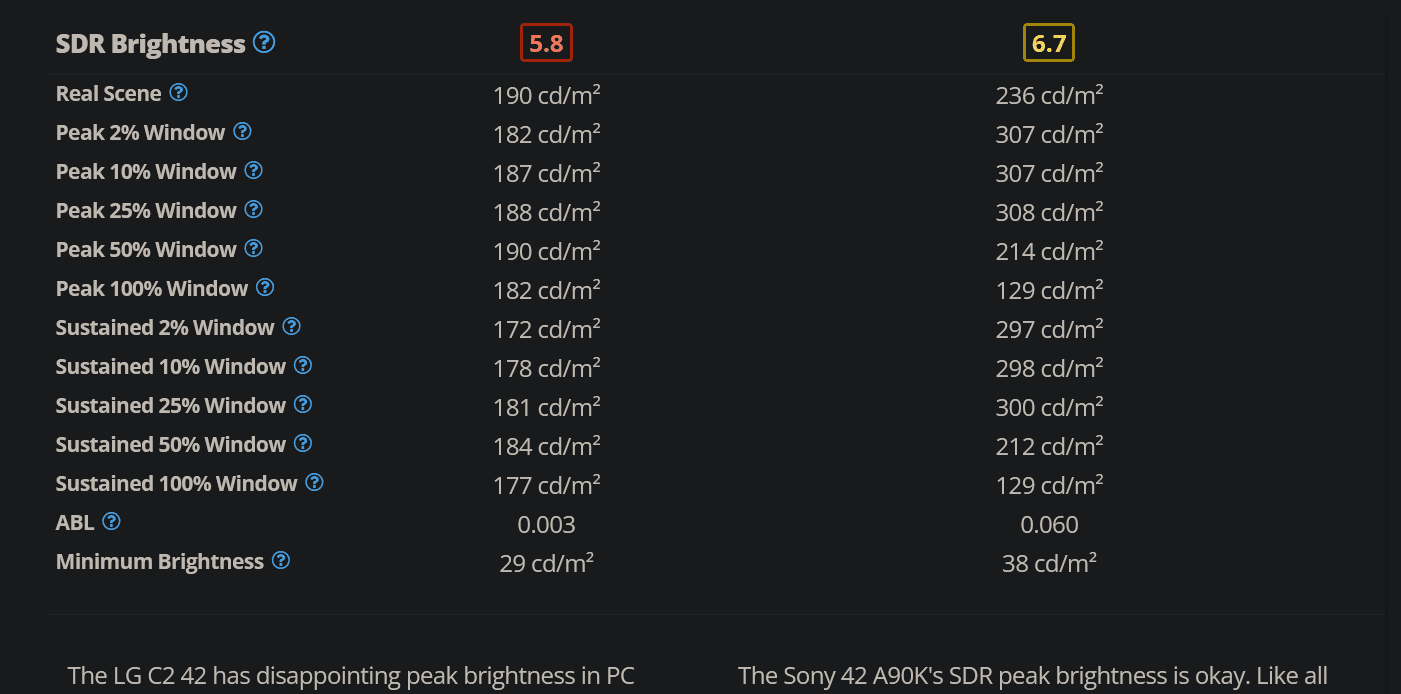Click the 6.7 SDR Brightness score box

pyautogui.click(x=1049, y=43)
